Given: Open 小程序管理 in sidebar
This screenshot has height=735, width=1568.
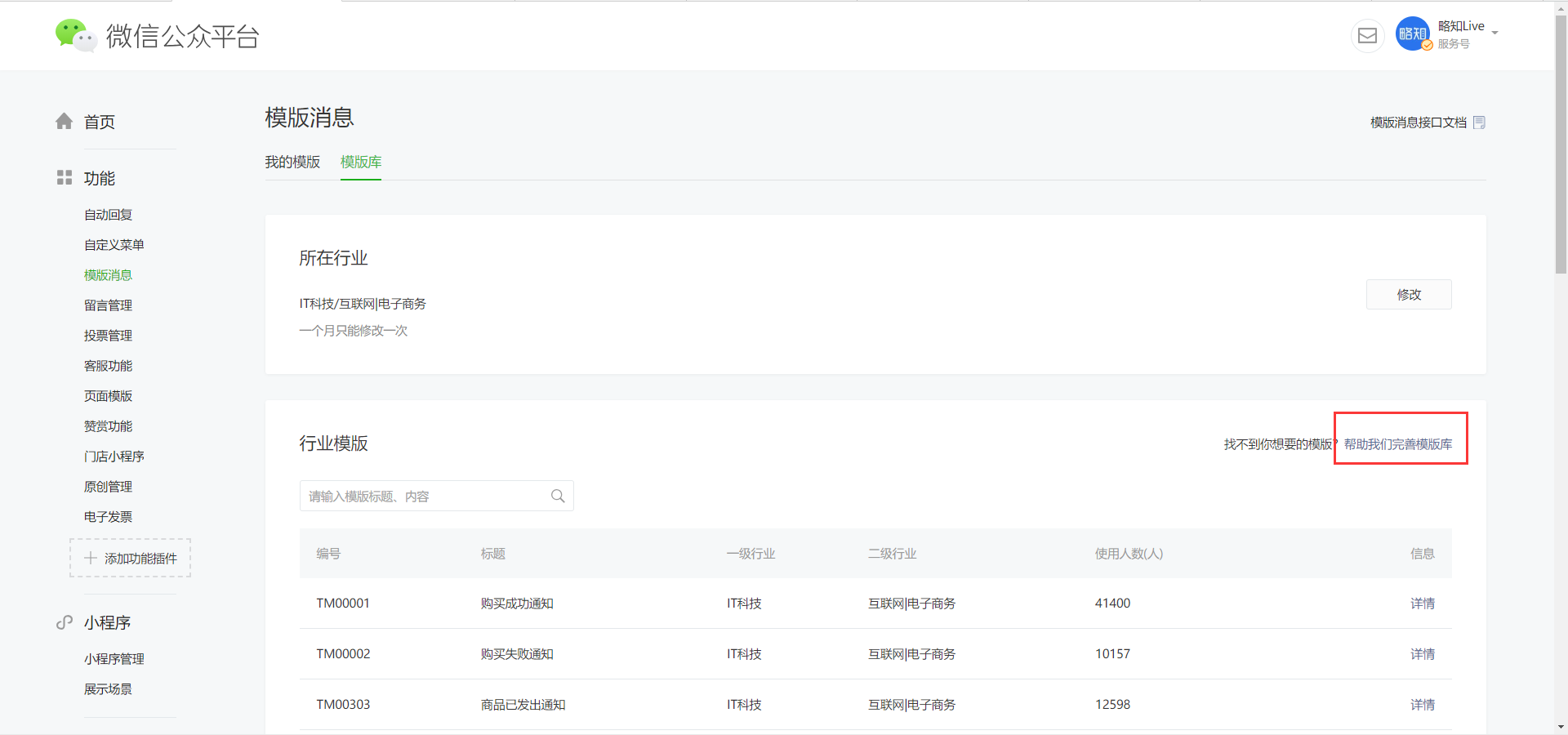Looking at the screenshot, I should pyautogui.click(x=114, y=659).
